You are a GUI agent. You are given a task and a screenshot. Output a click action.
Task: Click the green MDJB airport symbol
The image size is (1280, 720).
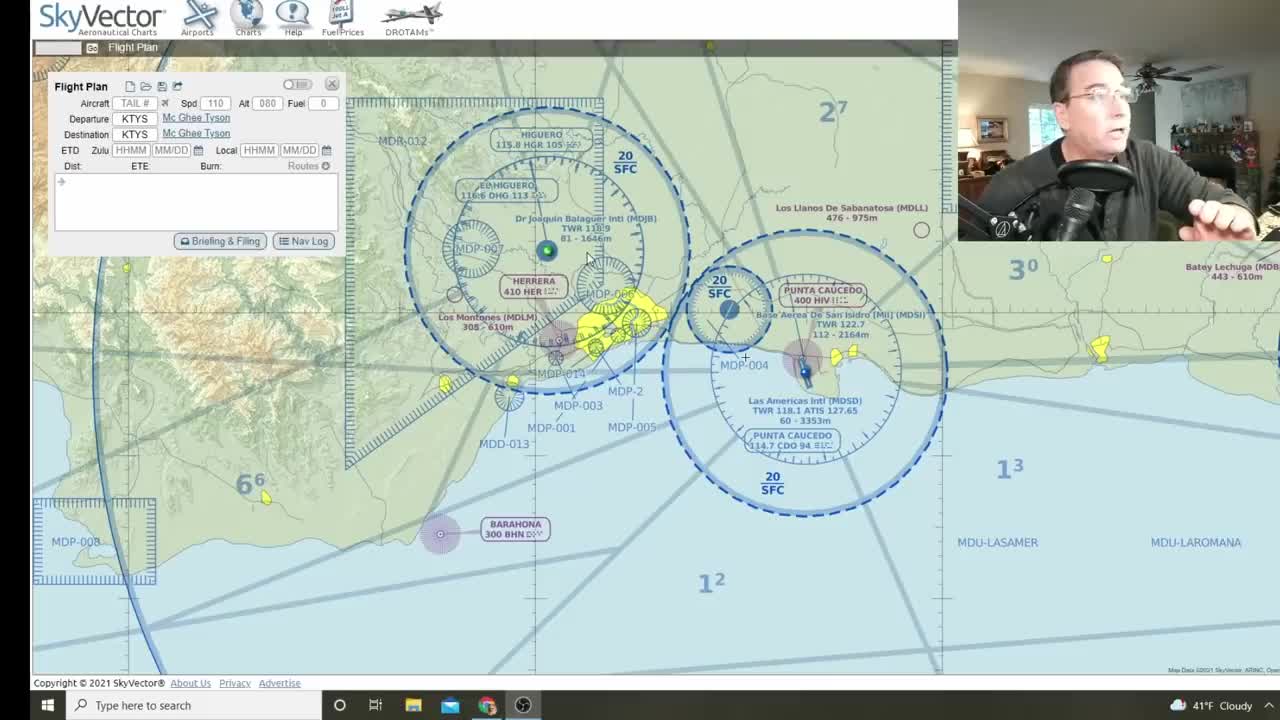click(546, 251)
